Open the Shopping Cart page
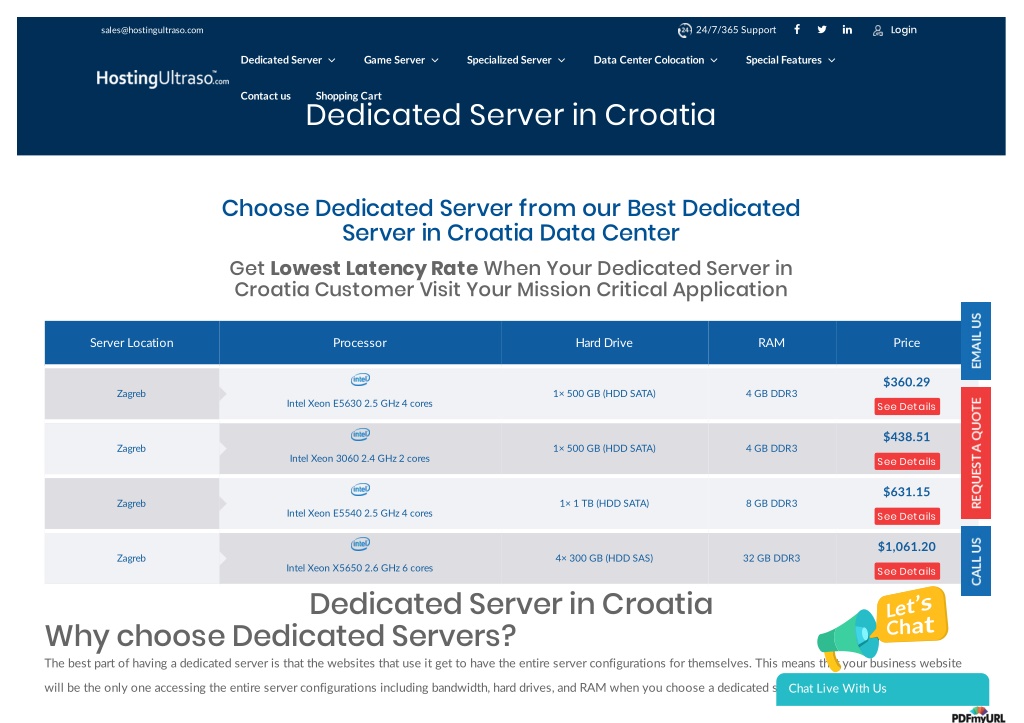This screenshot has width=1024, height=723. (349, 96)
